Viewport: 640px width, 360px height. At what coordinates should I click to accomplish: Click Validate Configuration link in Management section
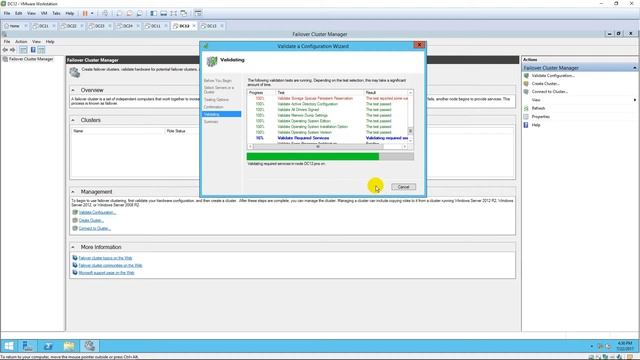(x=97, y=213)
